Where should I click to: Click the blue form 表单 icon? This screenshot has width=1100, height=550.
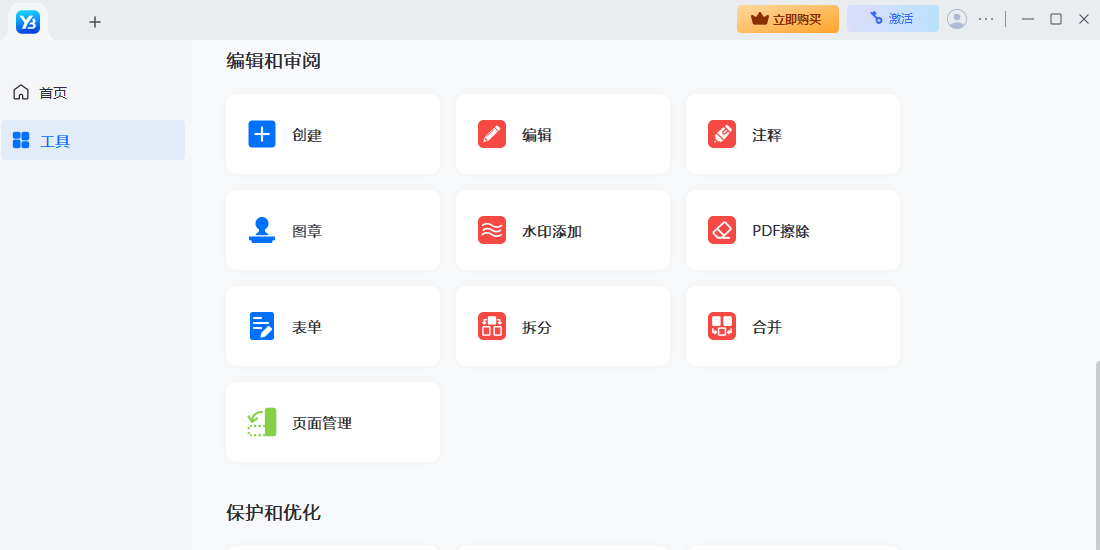click(x=262, y=326)
